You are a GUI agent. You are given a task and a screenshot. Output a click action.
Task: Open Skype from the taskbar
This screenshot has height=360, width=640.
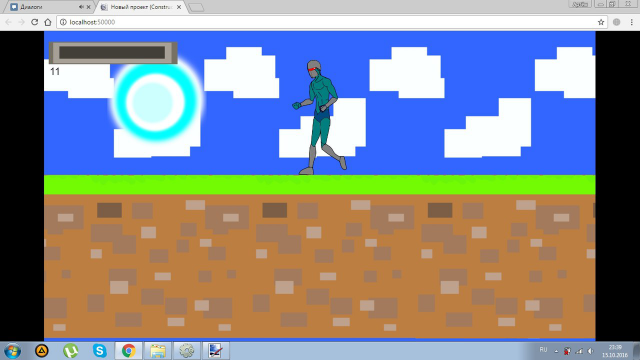[x=100, y=351]
